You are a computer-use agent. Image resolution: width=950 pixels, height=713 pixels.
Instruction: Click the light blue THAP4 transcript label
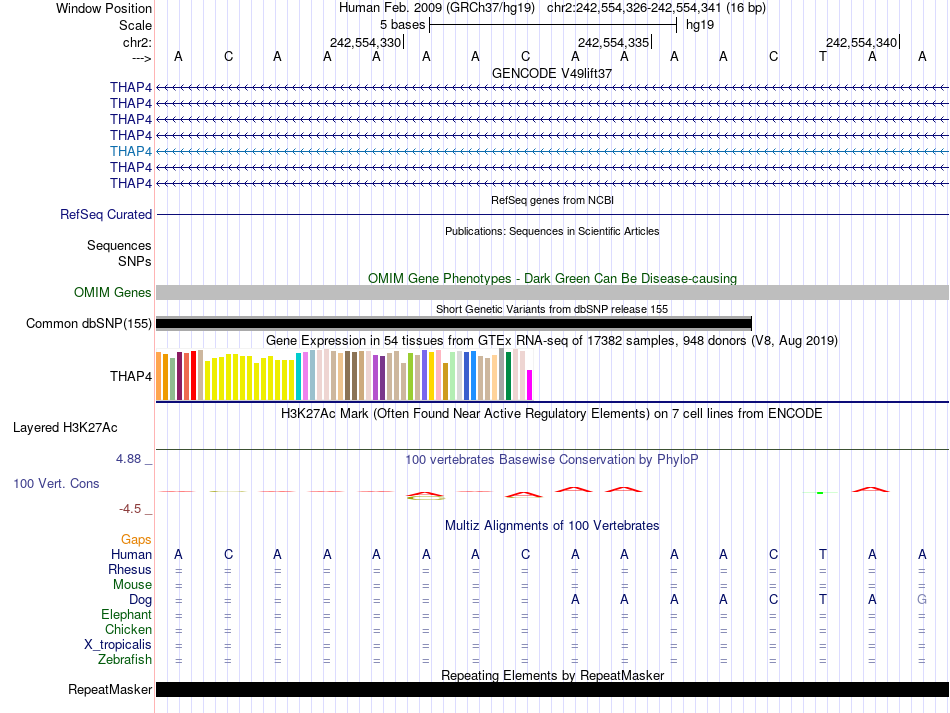[x=131, y=151]
